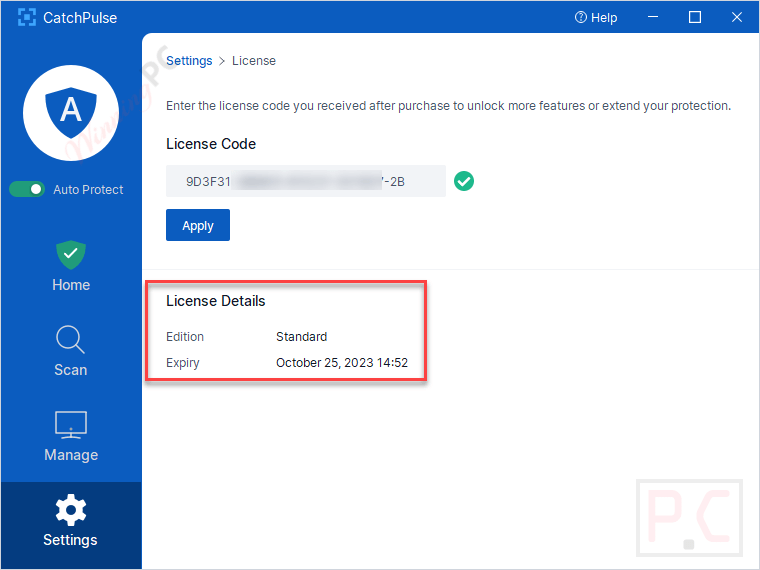Click inside the License Code input field

305,181
